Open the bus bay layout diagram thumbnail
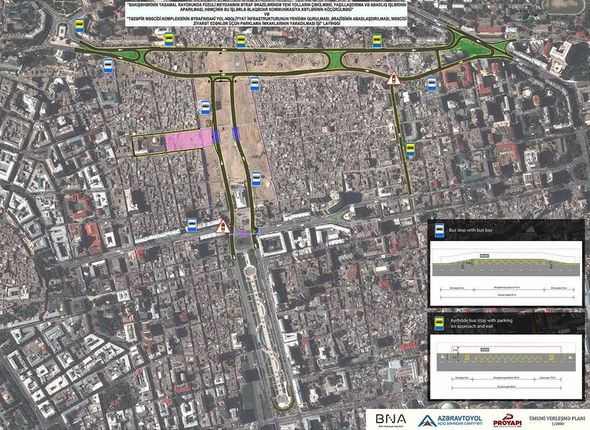590x430 pixels. [x=506, y=273]
